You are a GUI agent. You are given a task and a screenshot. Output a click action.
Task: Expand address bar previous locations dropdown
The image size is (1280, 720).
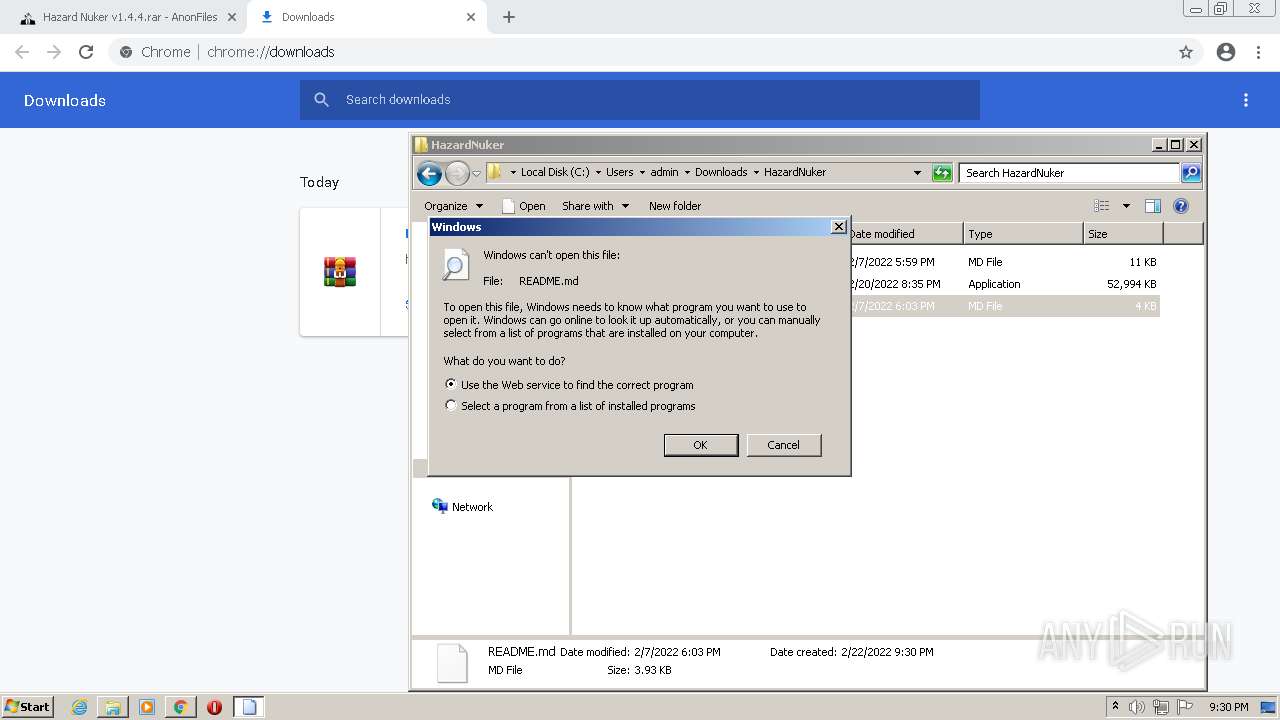(917, 172)
